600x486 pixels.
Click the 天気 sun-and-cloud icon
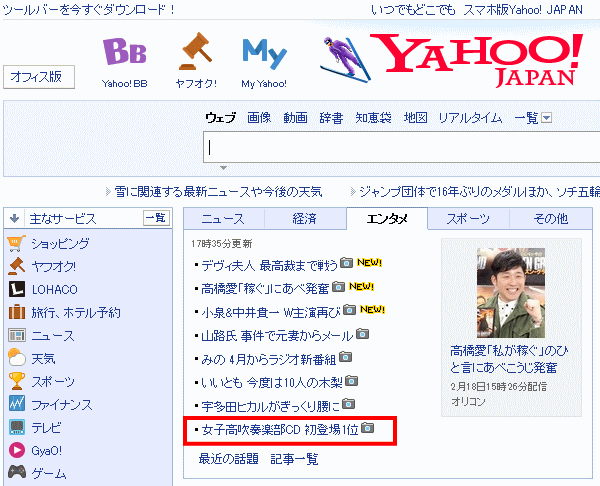17,358
